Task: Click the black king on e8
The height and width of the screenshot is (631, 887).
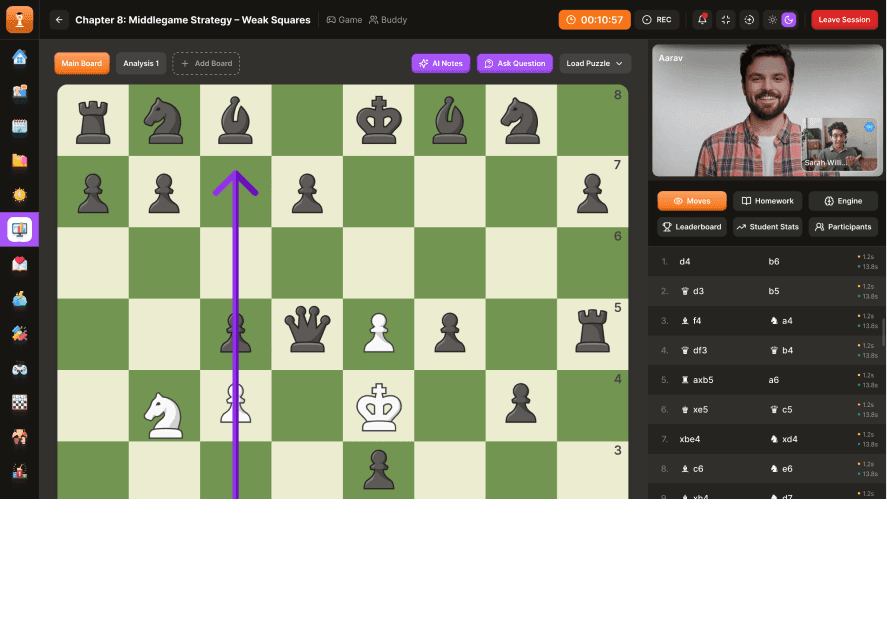Action: [378, 119]
